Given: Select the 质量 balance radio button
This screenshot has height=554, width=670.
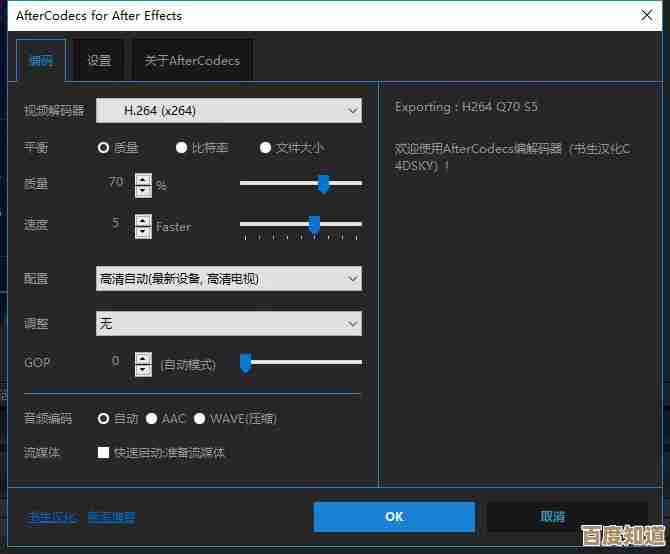Looking at the screenshot, I should [103, 148].
